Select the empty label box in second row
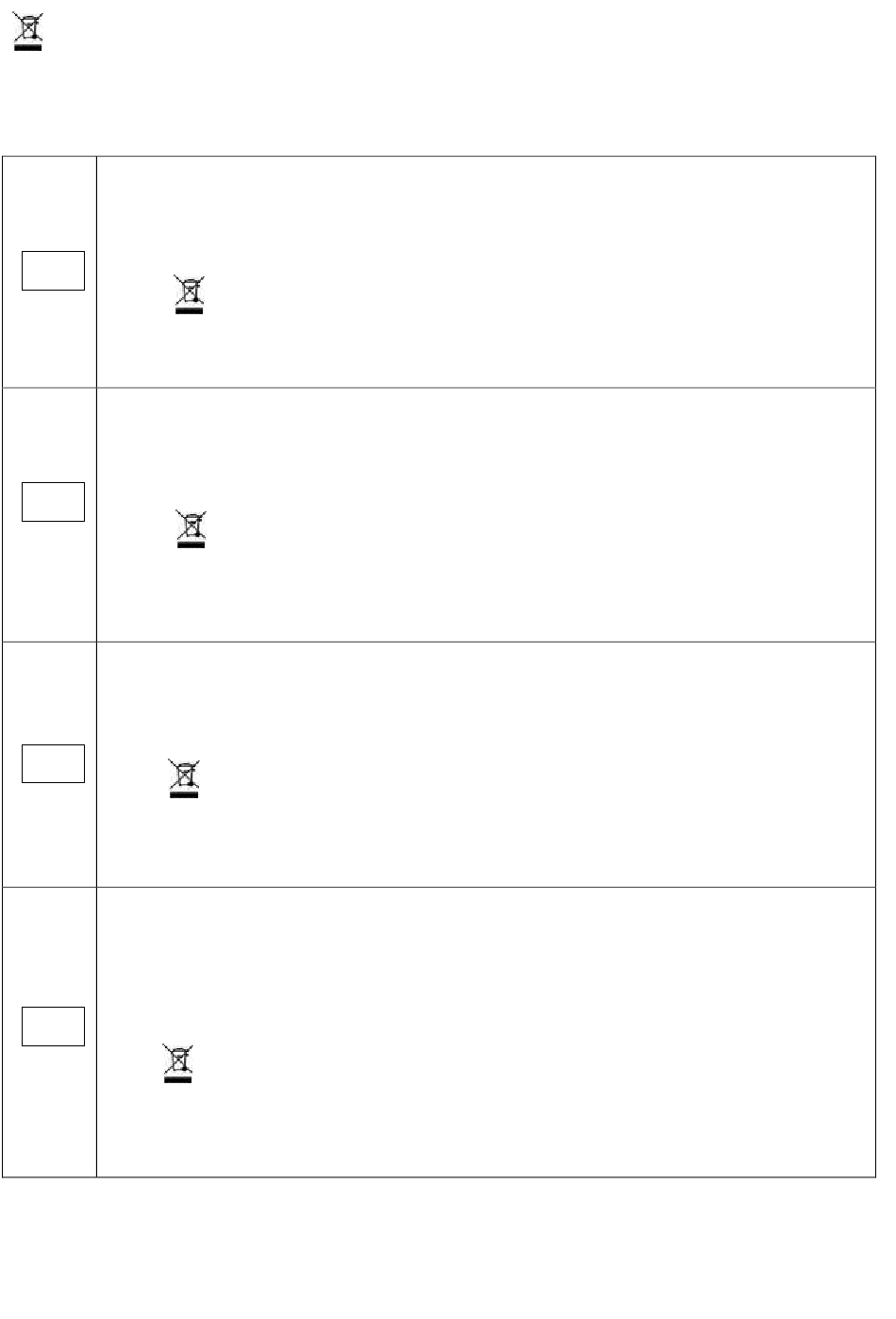The image size is (896, 1319). 54,502
